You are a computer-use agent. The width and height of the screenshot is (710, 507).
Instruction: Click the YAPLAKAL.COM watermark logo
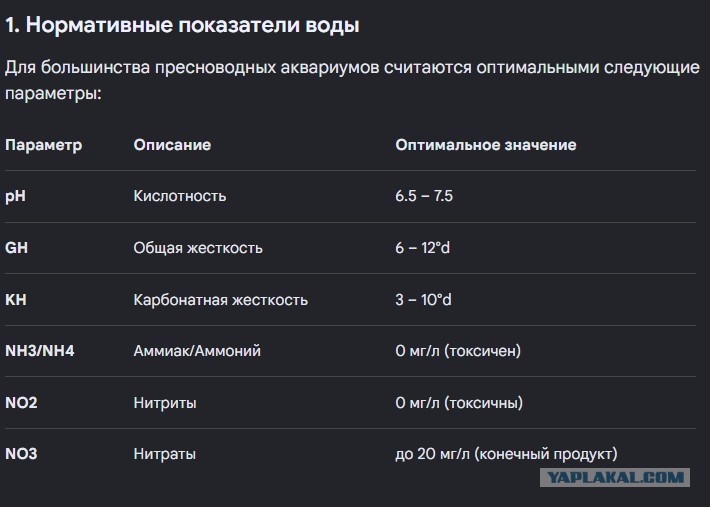[x=615, y=478]
